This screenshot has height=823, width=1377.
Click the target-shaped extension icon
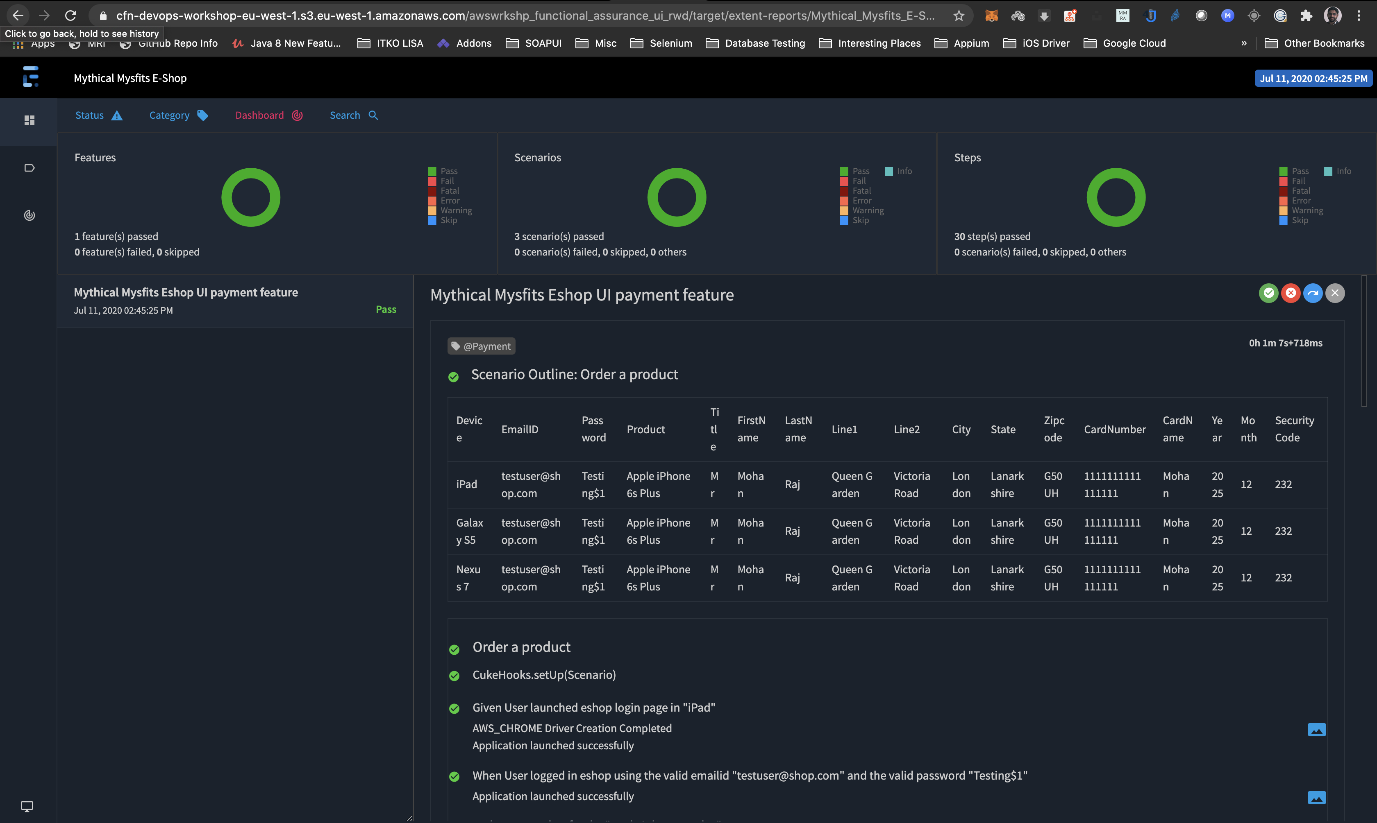pos(1254,16)
